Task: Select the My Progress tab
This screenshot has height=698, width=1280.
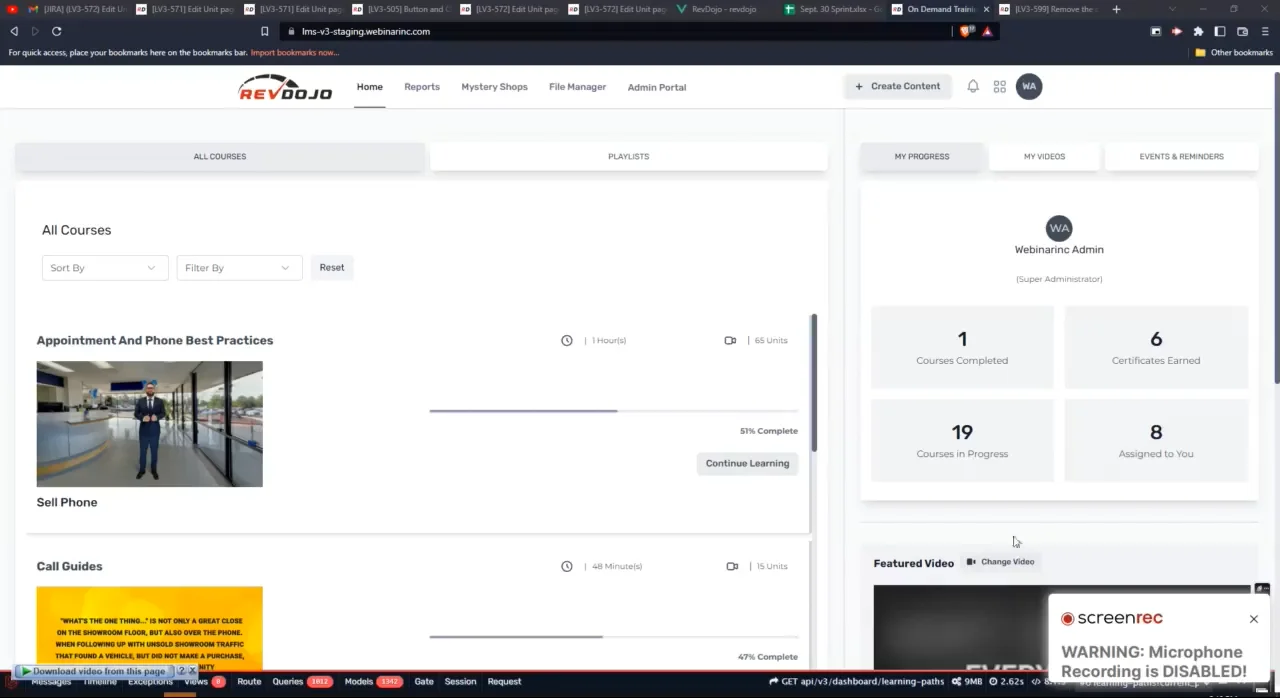Action: [922, 156]
